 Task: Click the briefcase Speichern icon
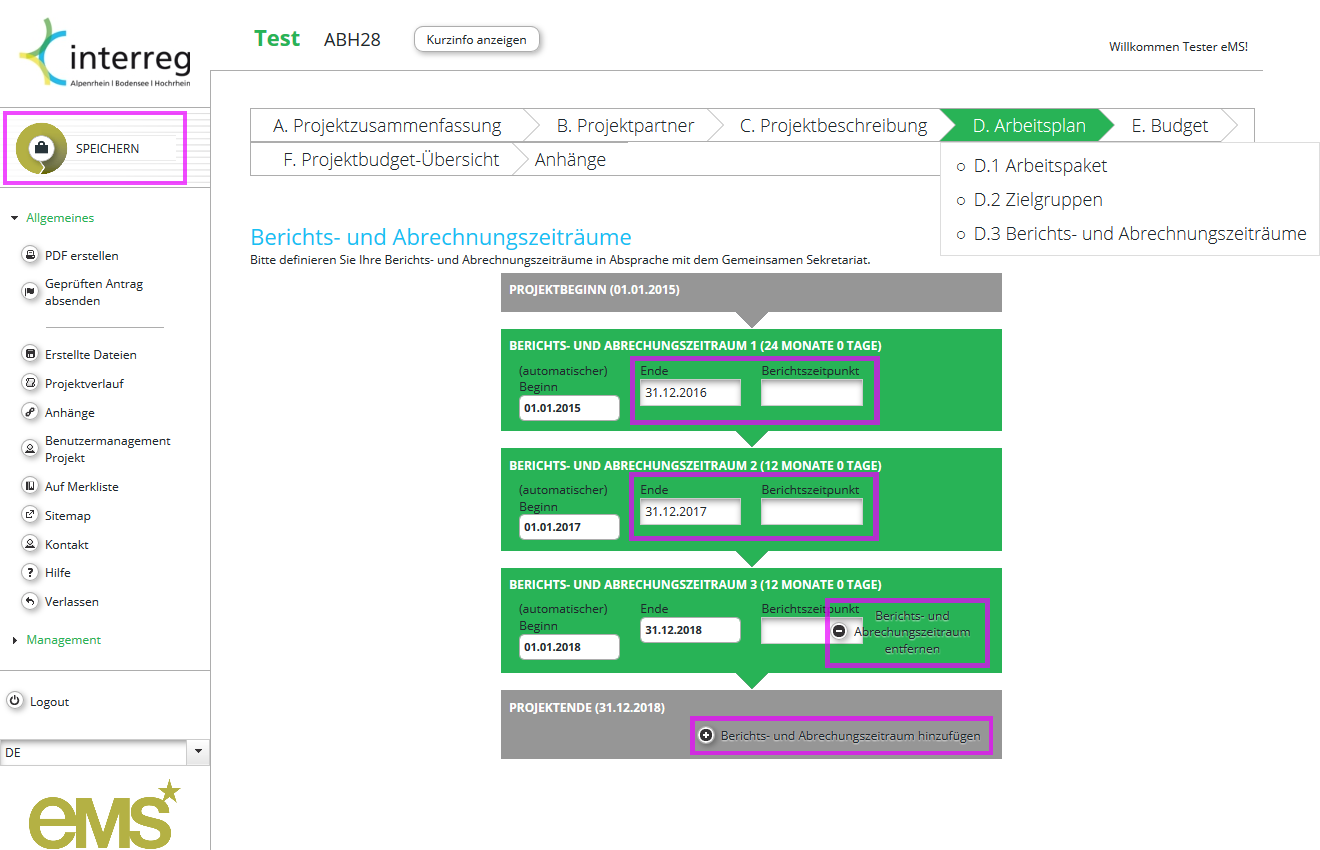(x=41, y=149)
